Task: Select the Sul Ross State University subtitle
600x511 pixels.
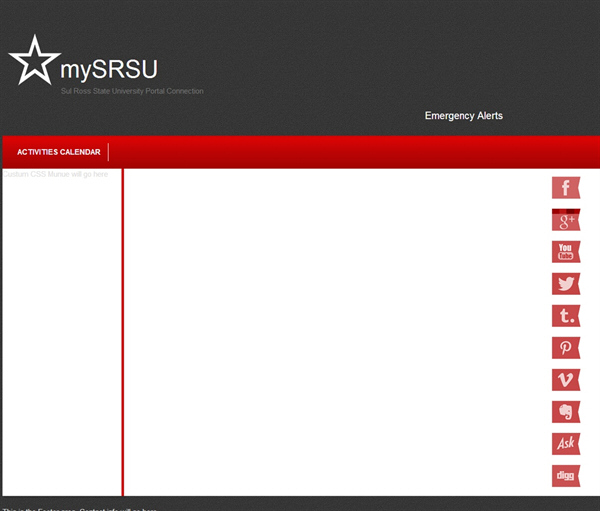Action: 132,91
